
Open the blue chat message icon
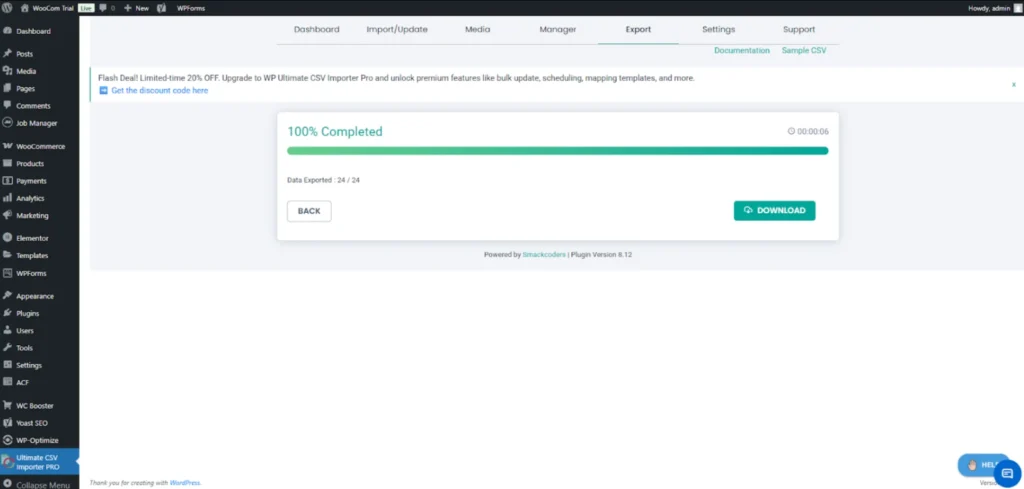tap(1006, 473)
